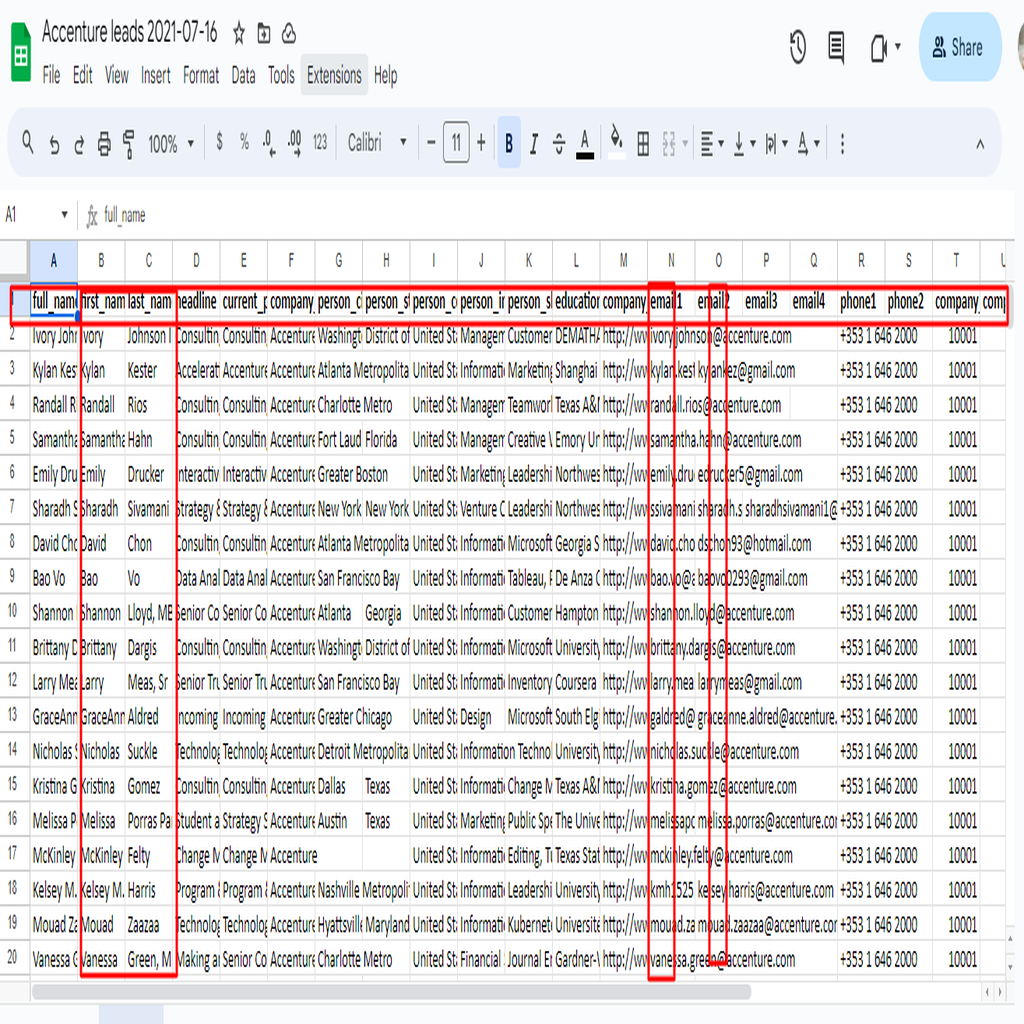Open cell borders options

[x=643, y=144]
